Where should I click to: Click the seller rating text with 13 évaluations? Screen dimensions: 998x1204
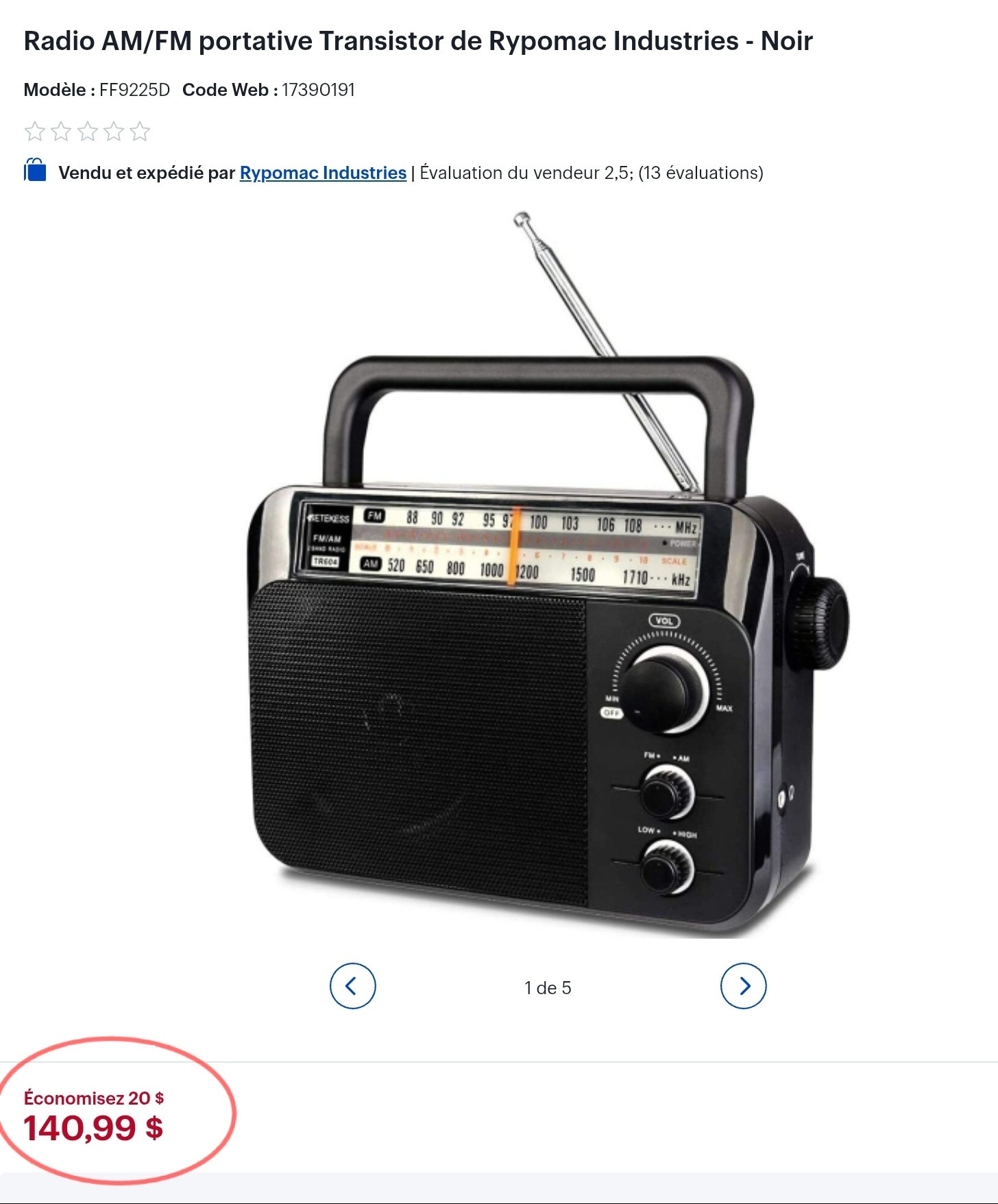click(592, 173)
